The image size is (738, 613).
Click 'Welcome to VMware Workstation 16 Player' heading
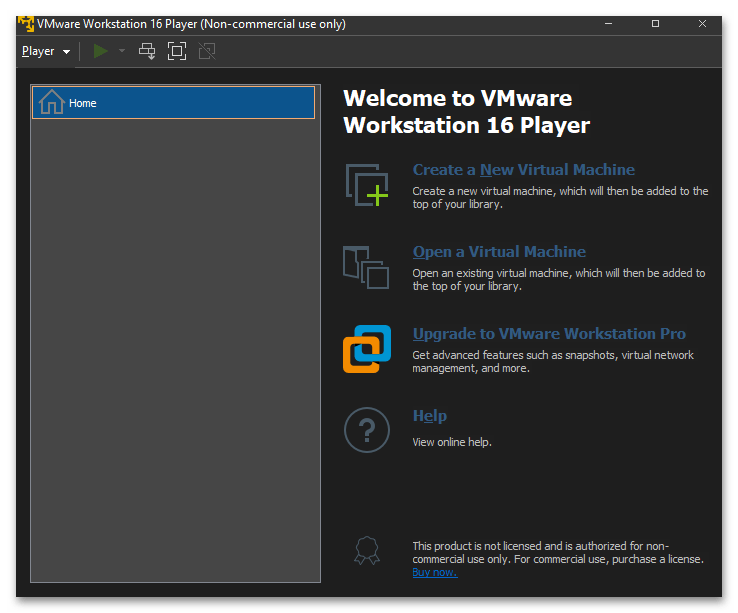[x=466, y=112]
